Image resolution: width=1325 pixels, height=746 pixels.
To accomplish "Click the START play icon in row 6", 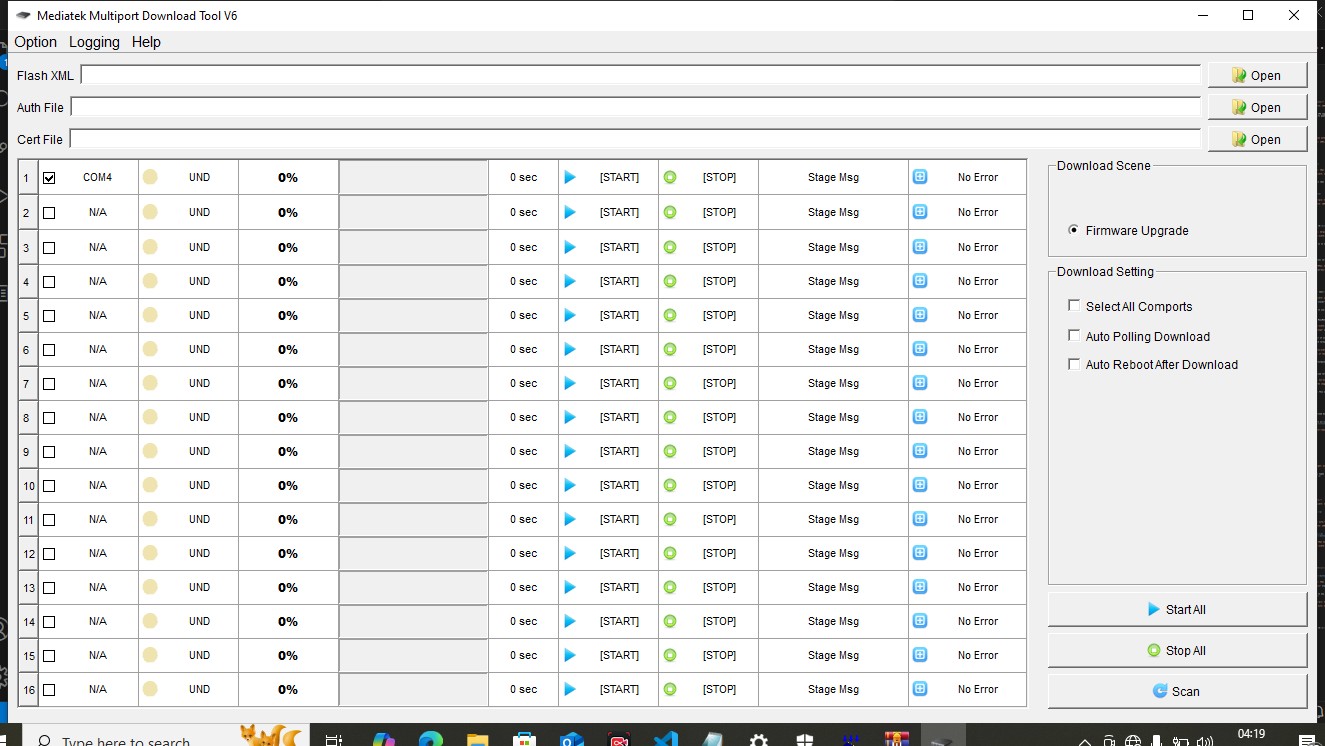I will (x=570, y=349).
